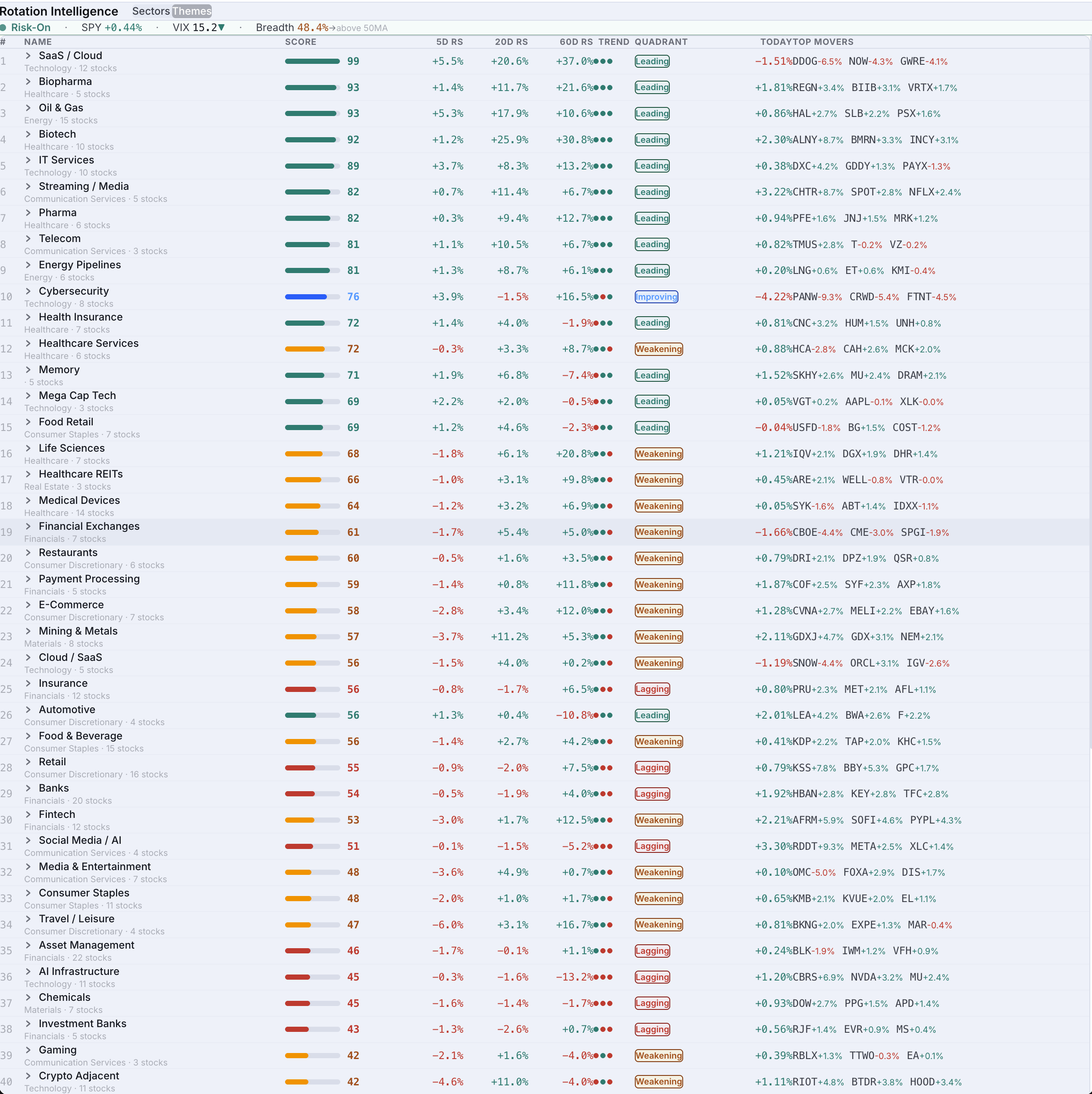
Task: Click the Lagging badge for AI Infrastructure
Action: coord(652,977)
